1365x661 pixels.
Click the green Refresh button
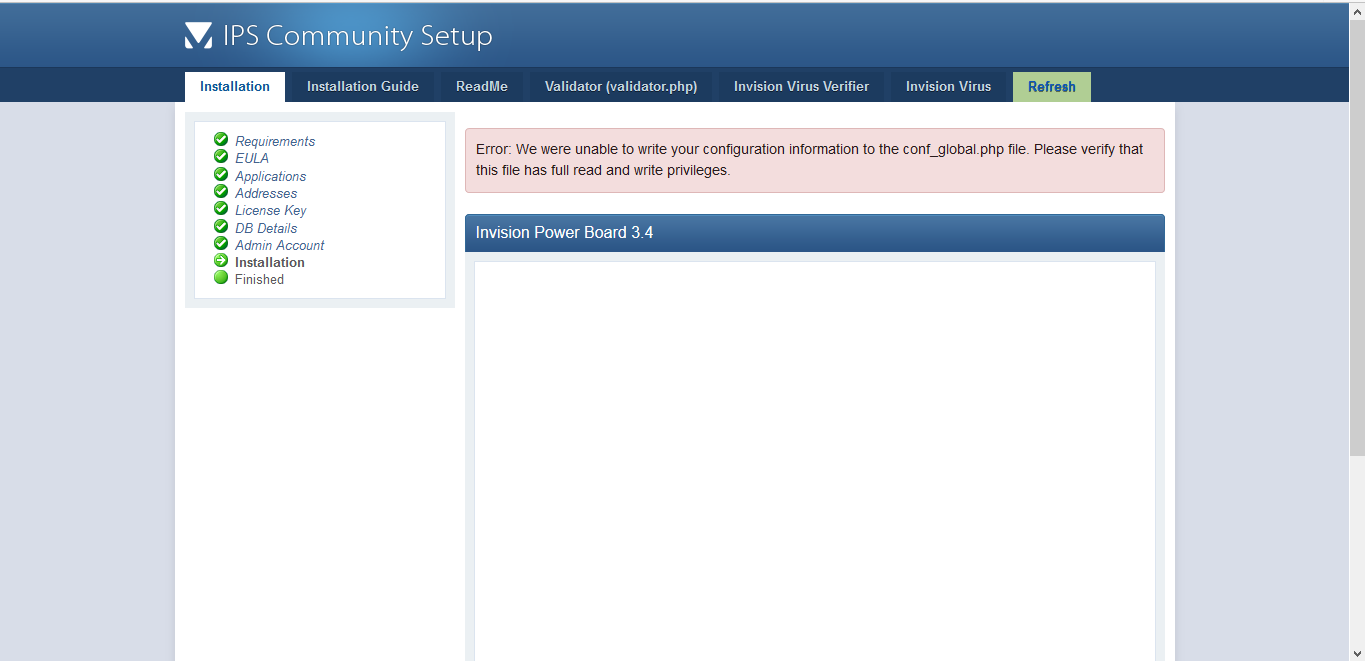pyautogui.click(x=1052, y=87)
